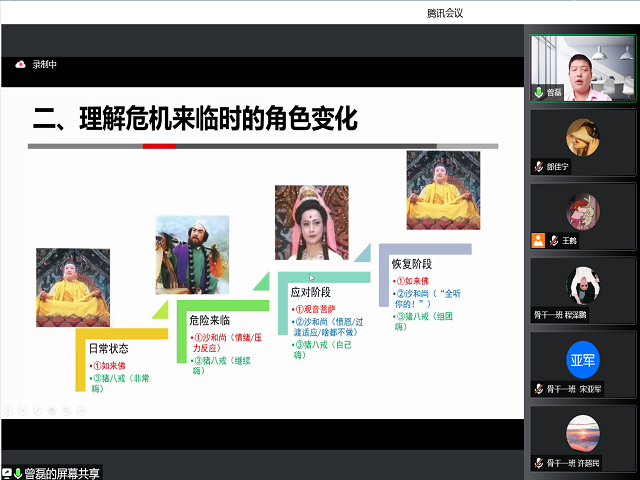This screenshot has height=480, width=640.
Task: Click the Buddha image above 日常状态
Action: click(73, 287)
